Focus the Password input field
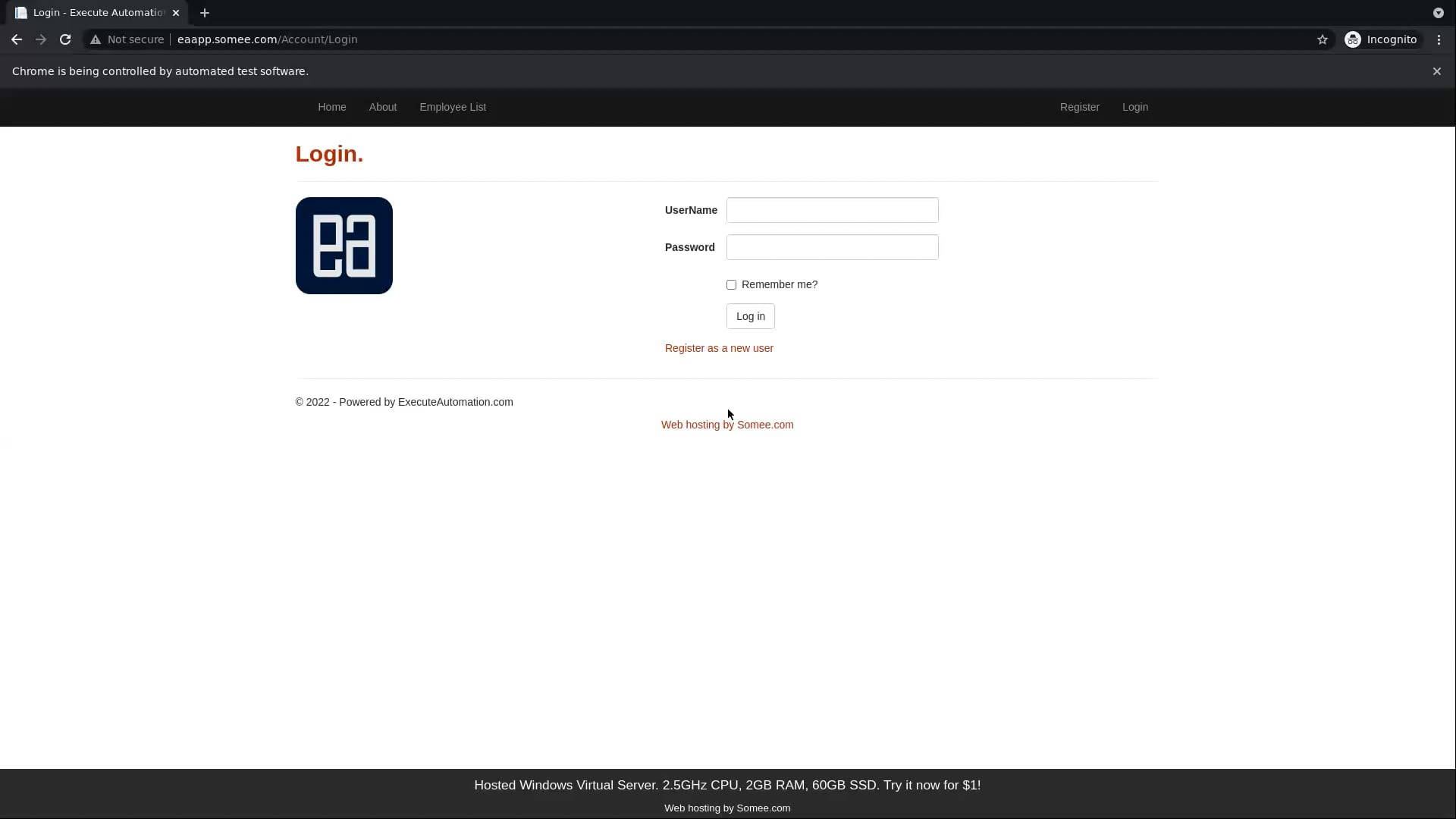The width and height of the screenshot is (1456, 819). (x=832, y=247)
